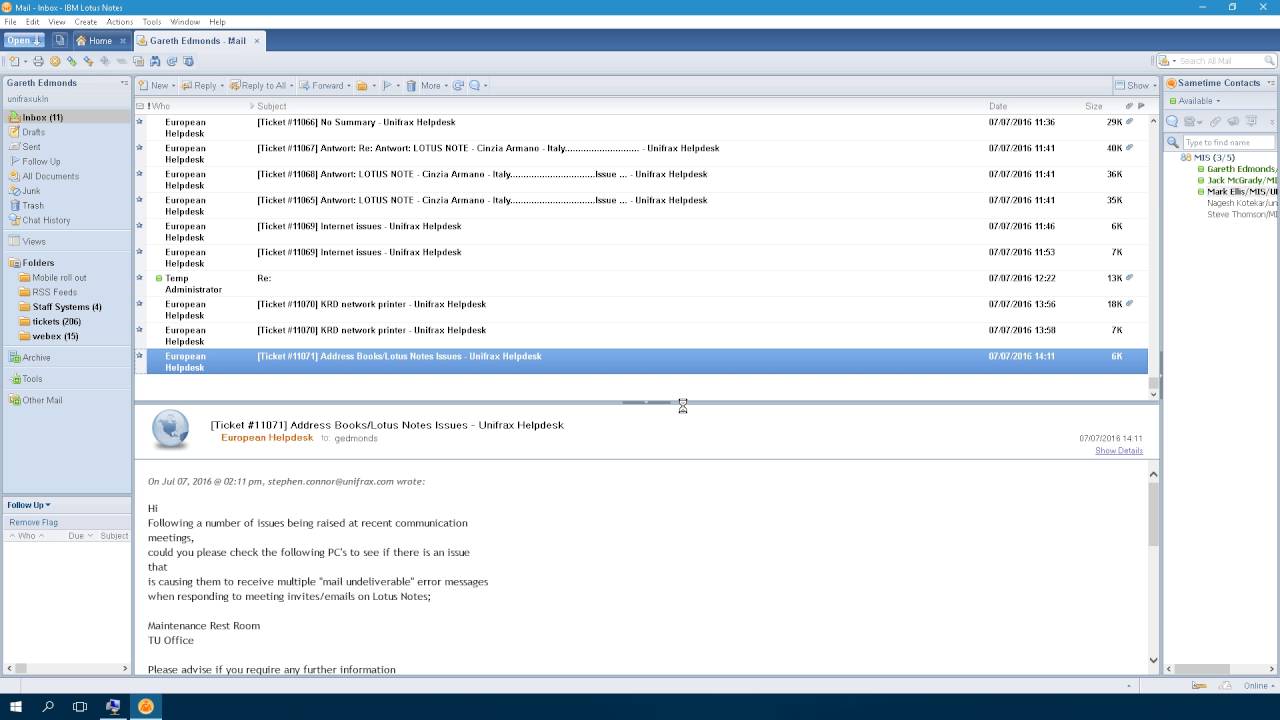Sort by the Date column header
This screenshot has width=1280, height=720.
[x=998, y=106]
